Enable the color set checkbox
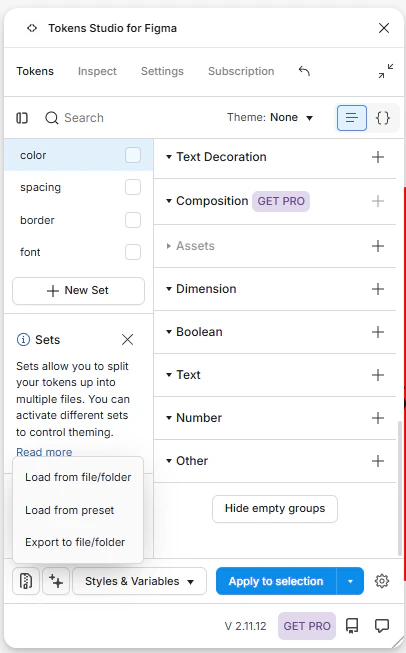This screenshot has height=653, width=406. pos(133,155)
